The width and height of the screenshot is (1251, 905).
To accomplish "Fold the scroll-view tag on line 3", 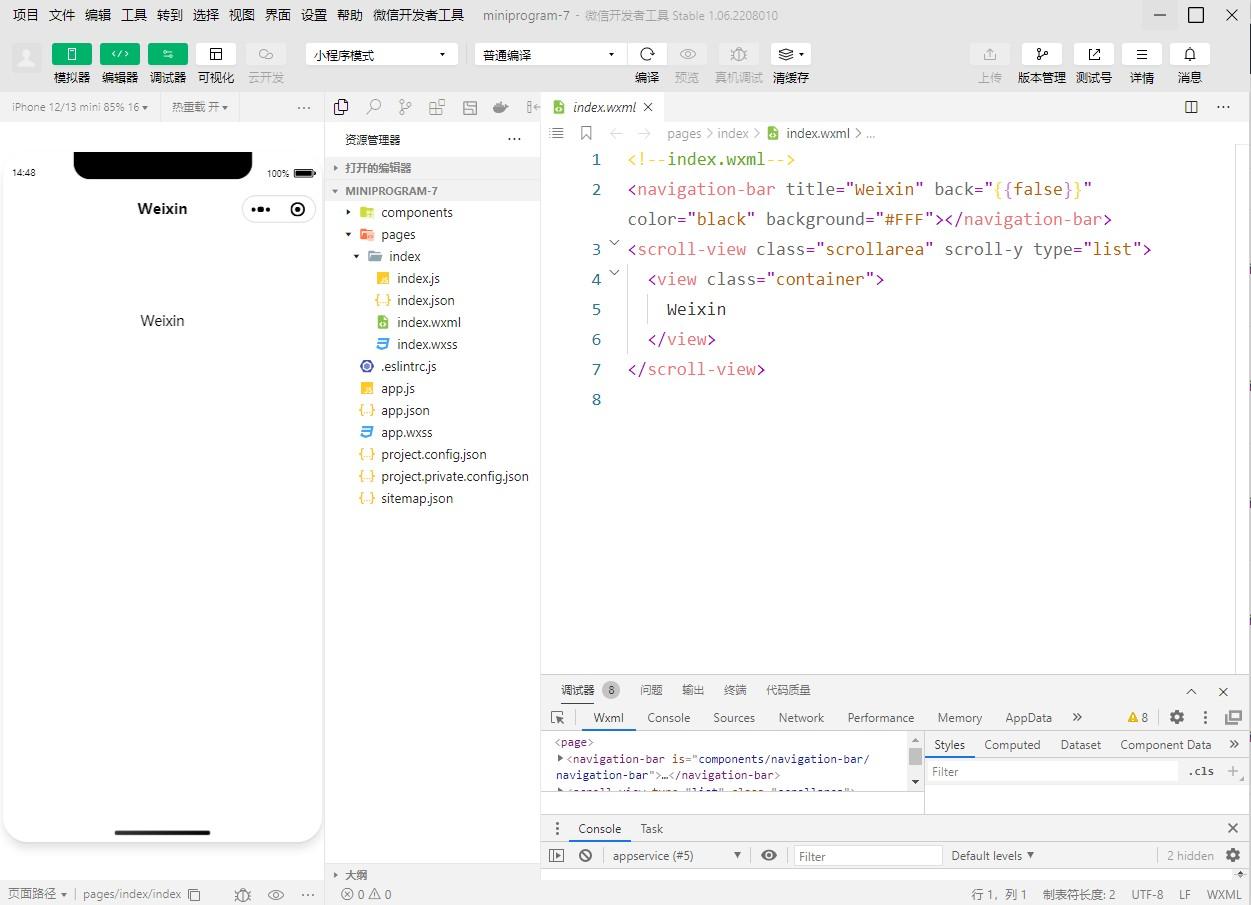I will [614, 242].
